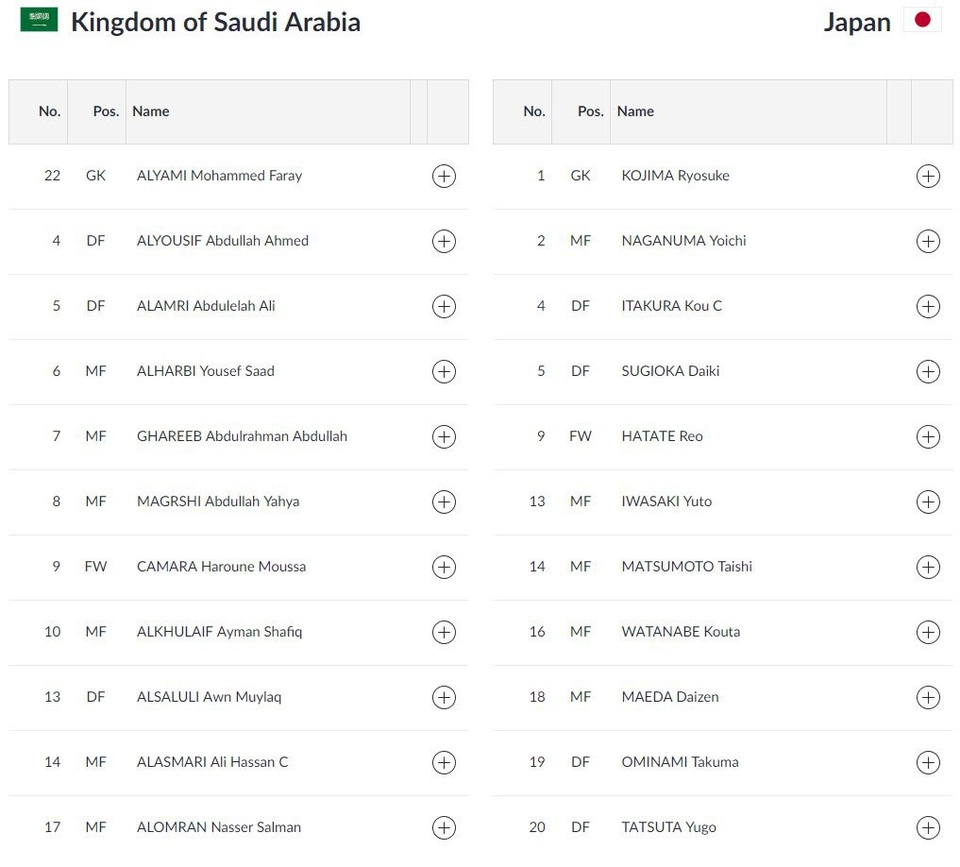This screenshot has width=960, height=867.
Task: Select player WATANABE Kouta
Action: click(x=680, y=632)
